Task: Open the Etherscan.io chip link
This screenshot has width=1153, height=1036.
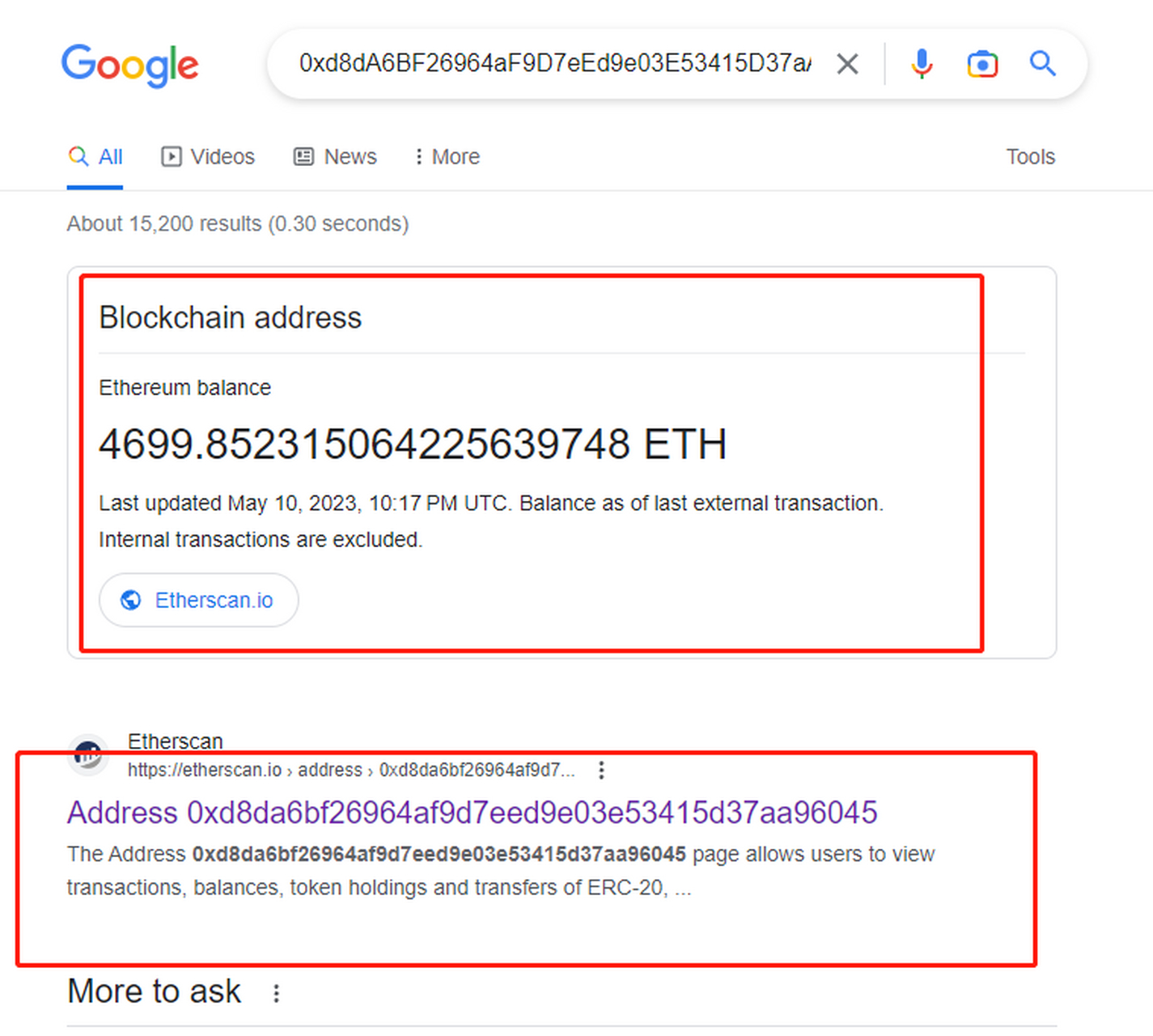Action: tap(214, 601)
